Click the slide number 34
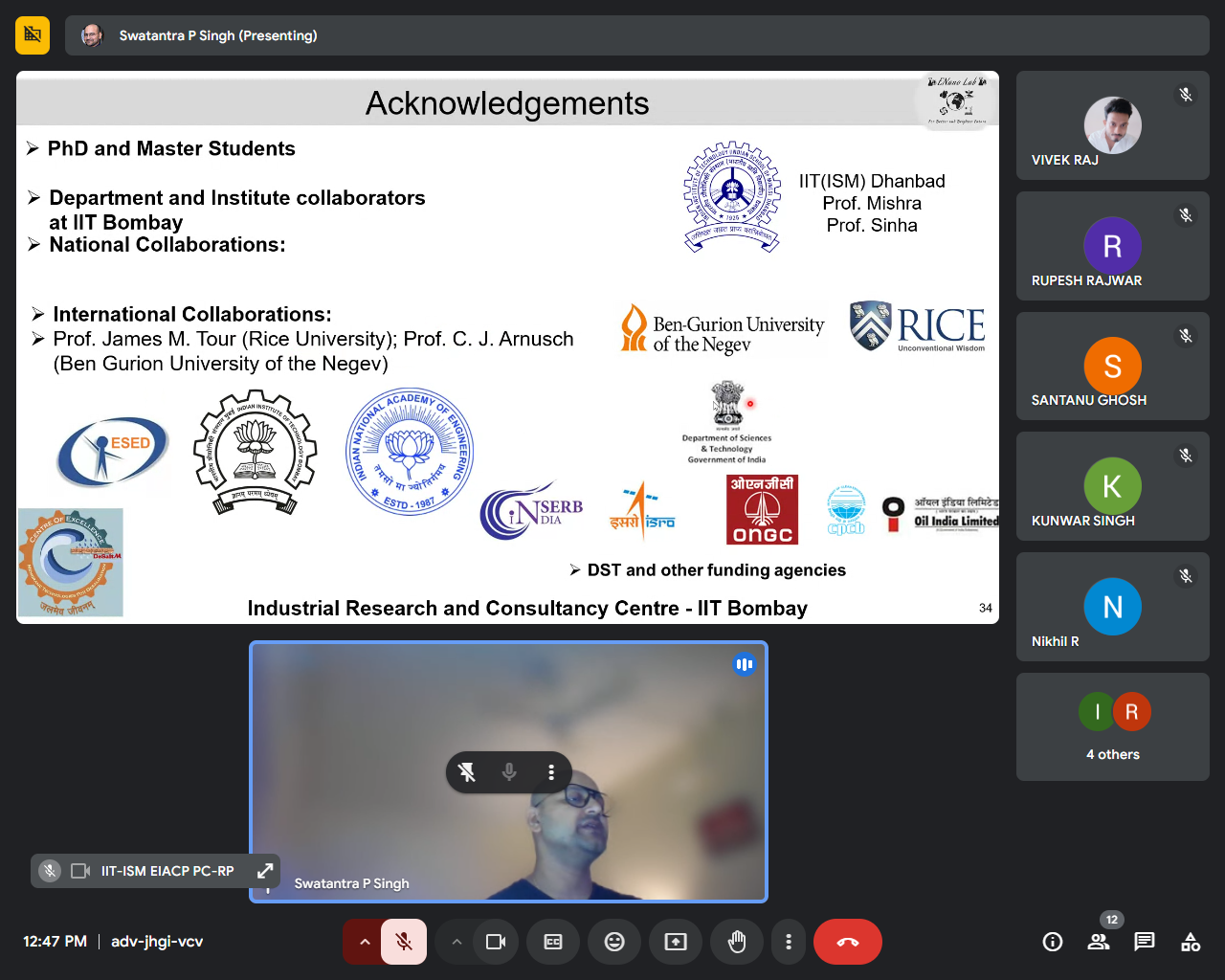This screenshot has width=1225, height=980. (x=986, y=608)
